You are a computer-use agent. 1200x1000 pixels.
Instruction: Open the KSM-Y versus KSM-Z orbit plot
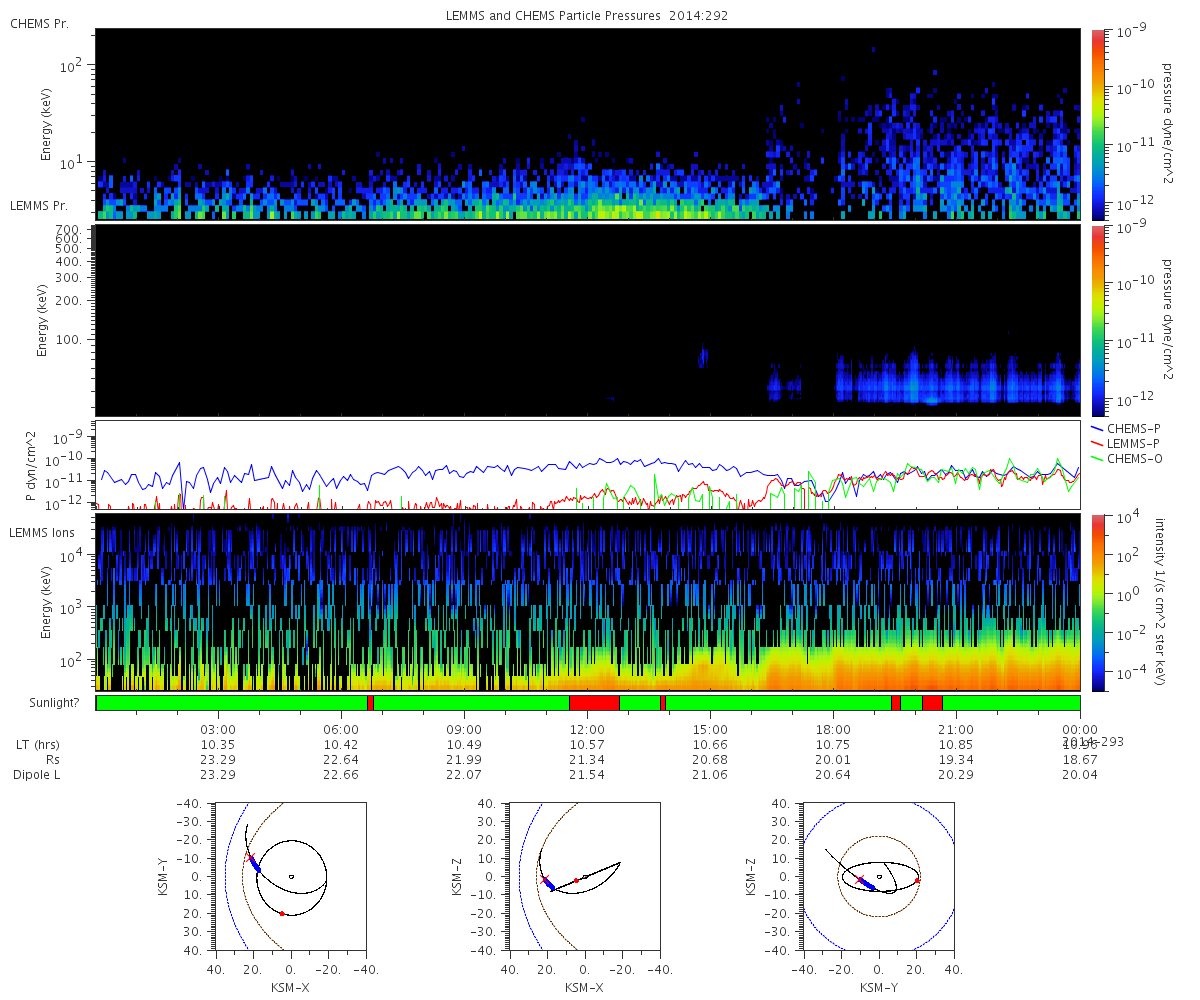click(878, 875)
